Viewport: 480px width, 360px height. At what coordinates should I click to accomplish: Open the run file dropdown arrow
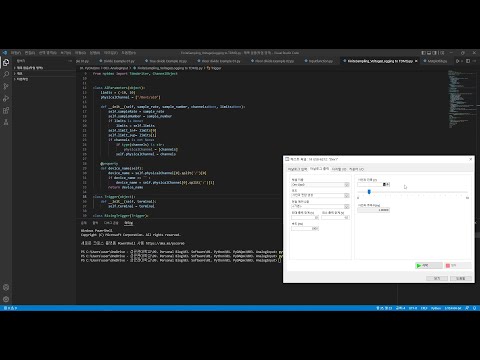click(x=462, y=61)
